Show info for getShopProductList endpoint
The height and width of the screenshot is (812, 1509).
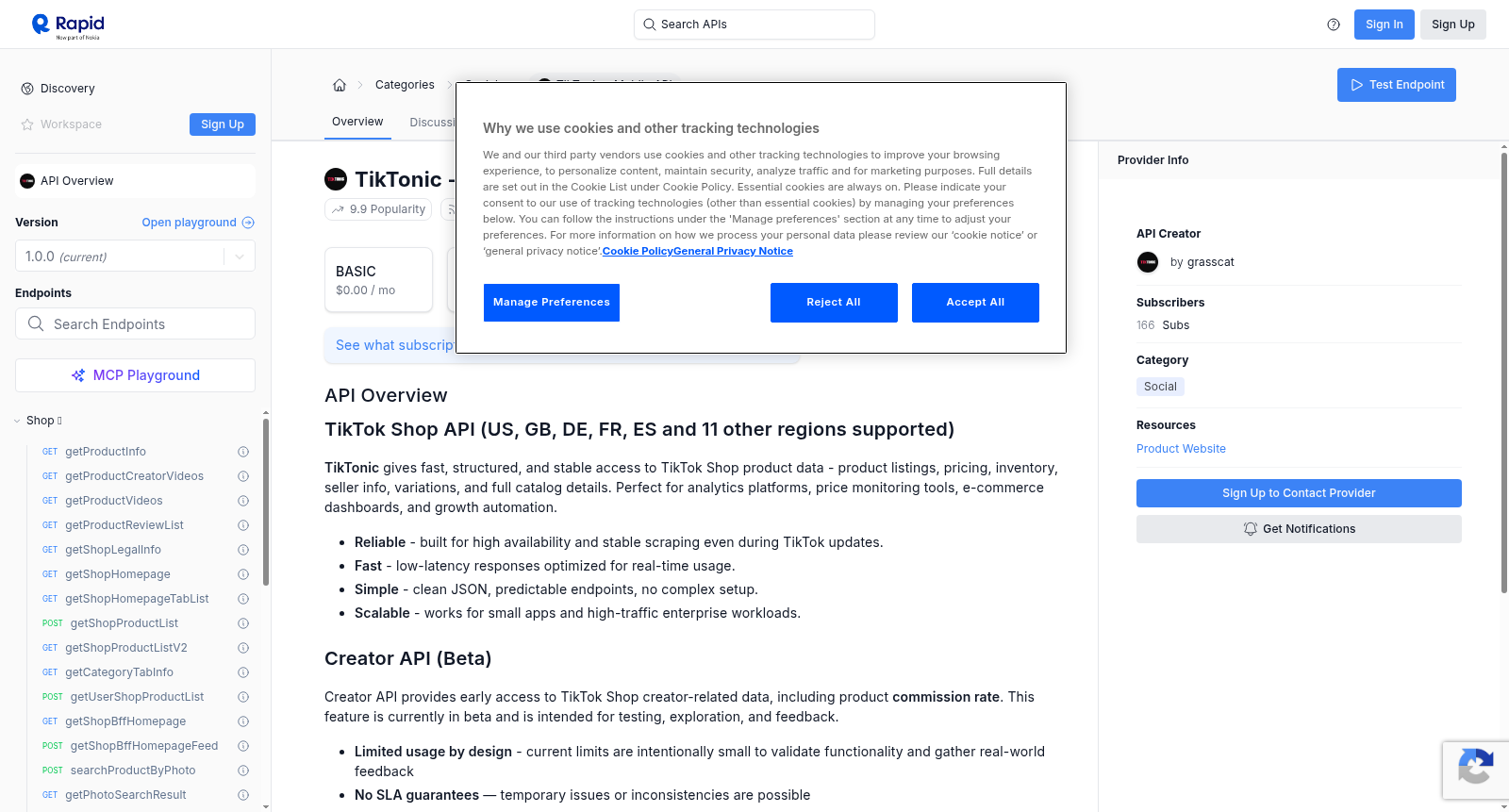point(243,623)
